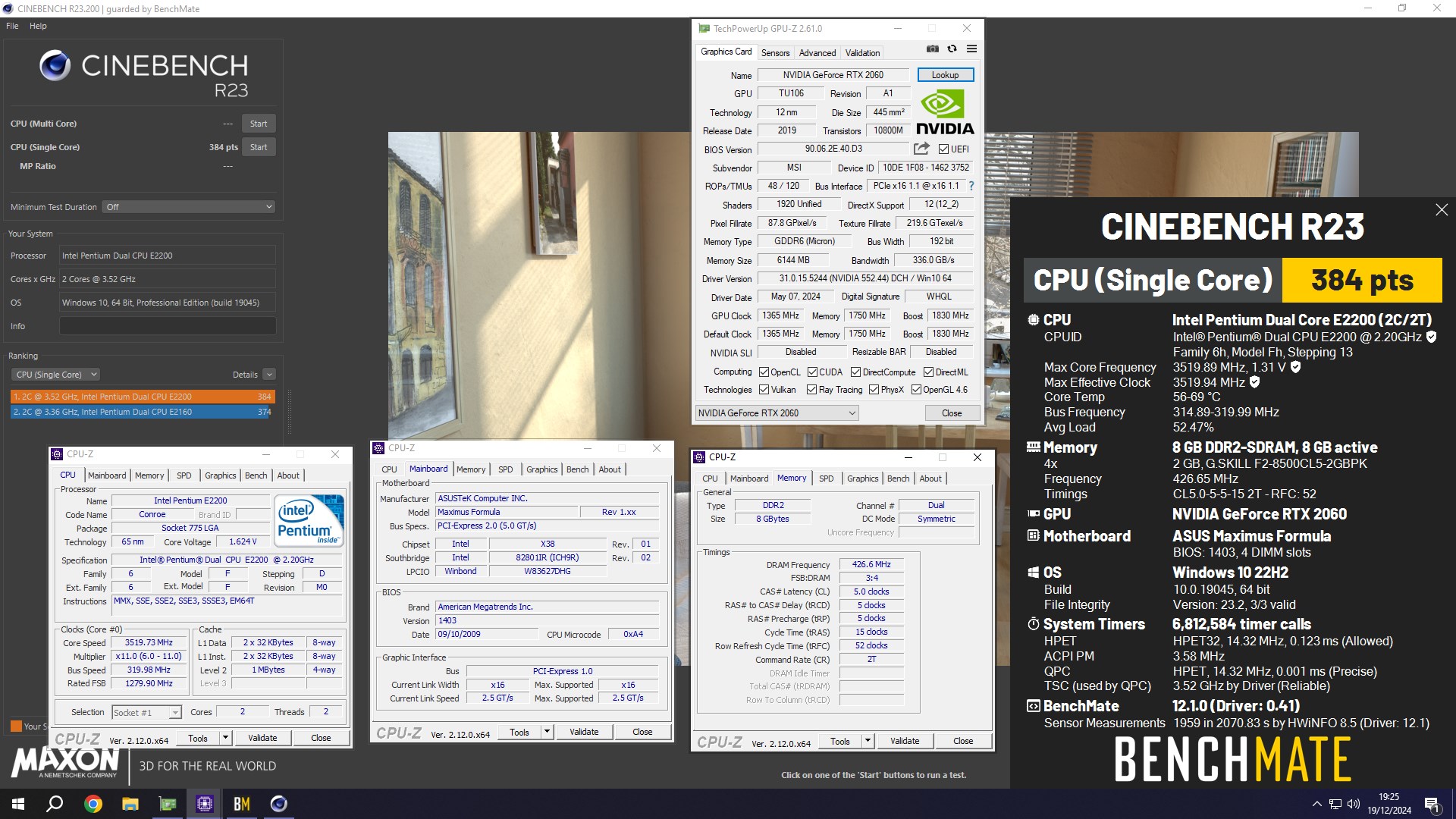This screenshot has width=1456, height=819.
Task: Share BIOS via export icon in GPU-Z
Action: pos(921,149)
